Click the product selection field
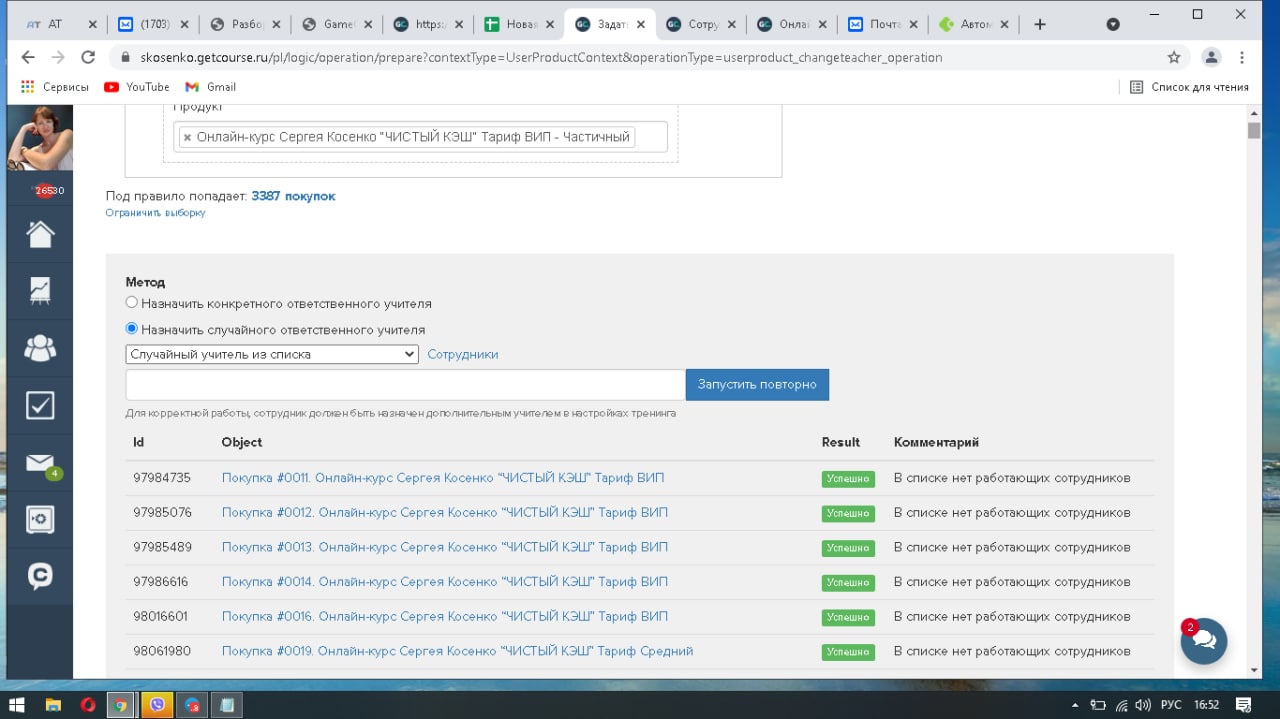The image size is (1280, 719). (x=420, y=137)
